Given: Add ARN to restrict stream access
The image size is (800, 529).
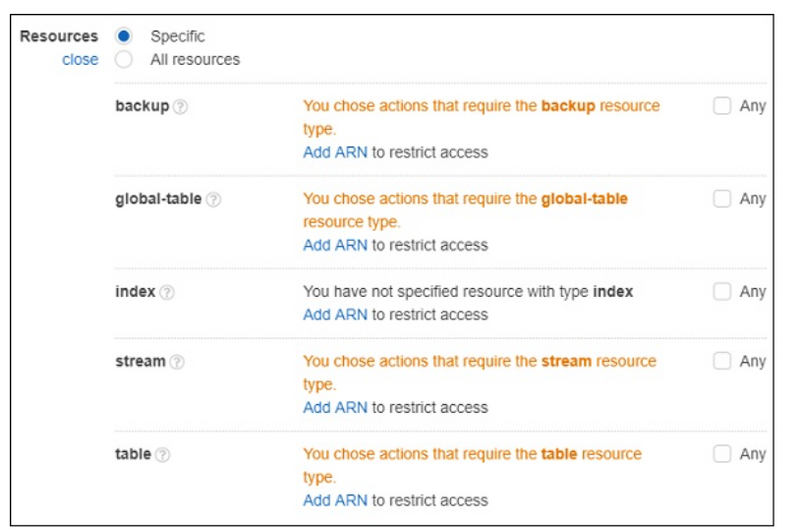Looking at the screenshot, I should pyautogui.click(x=335, y=407).
